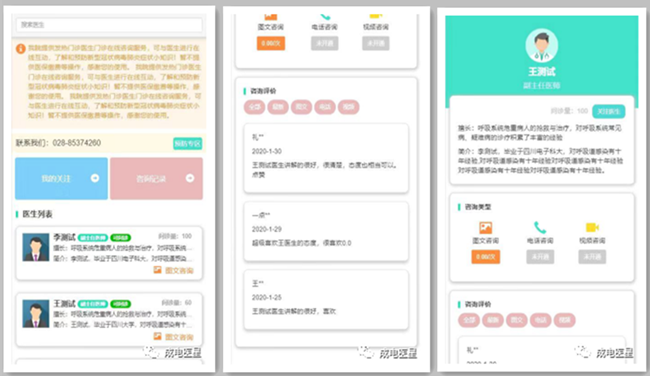
Task: Click the picture icon beside 图文咨询 in 李测试's card
Action: point(158,270)
